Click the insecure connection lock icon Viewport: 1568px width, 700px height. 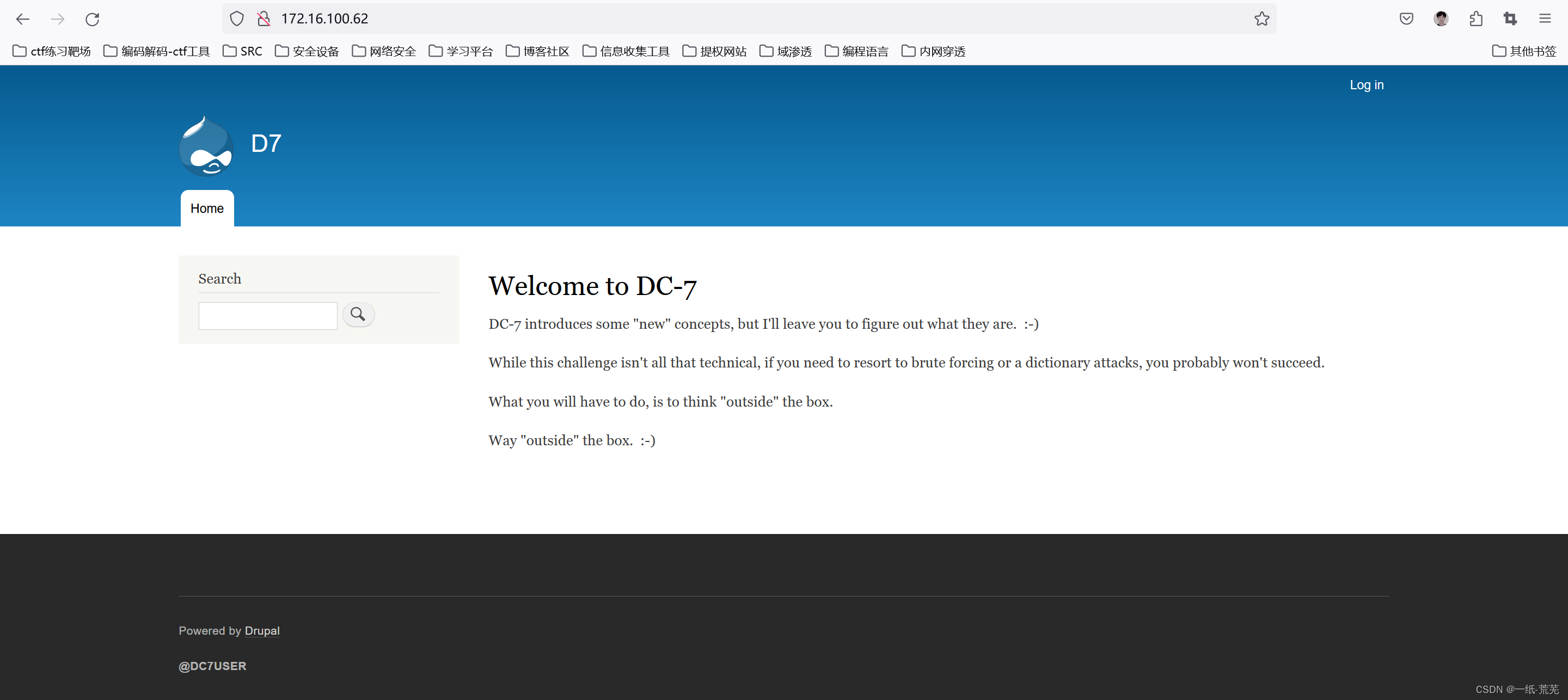(264, 19)
